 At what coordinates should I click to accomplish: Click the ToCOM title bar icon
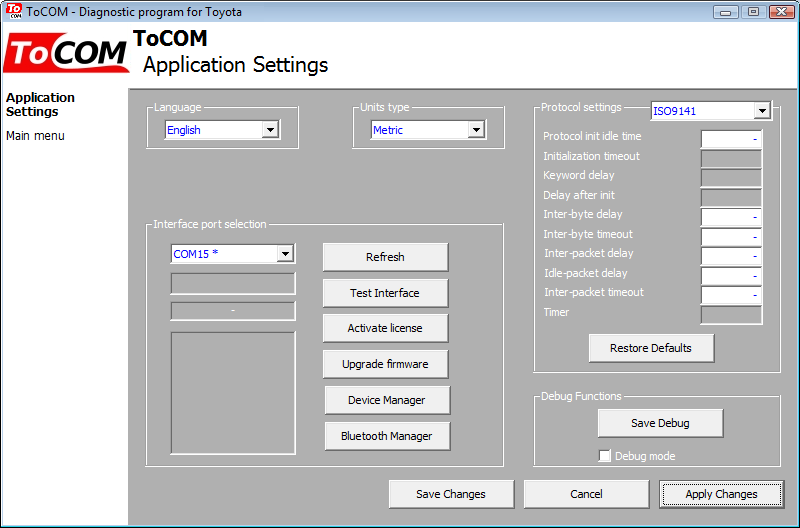point(14,11)
